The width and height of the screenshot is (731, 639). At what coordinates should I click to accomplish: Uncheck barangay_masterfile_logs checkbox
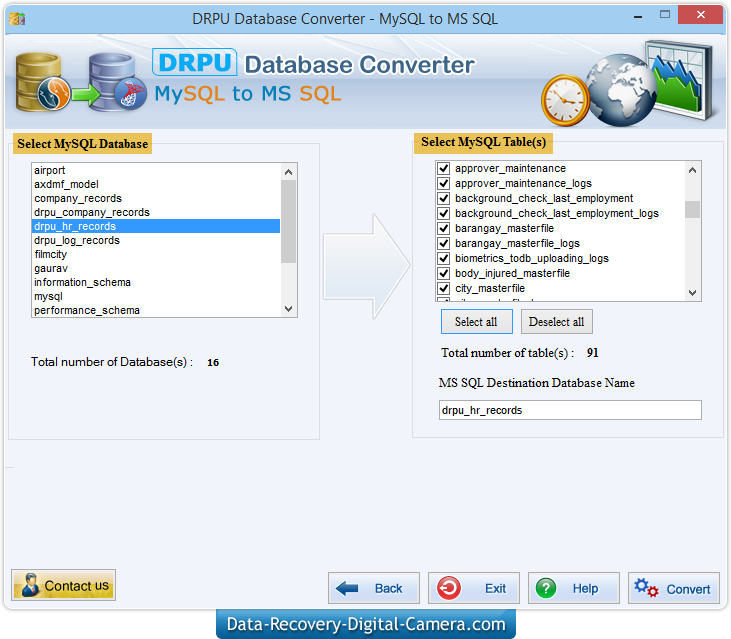(x=443, y=243)
